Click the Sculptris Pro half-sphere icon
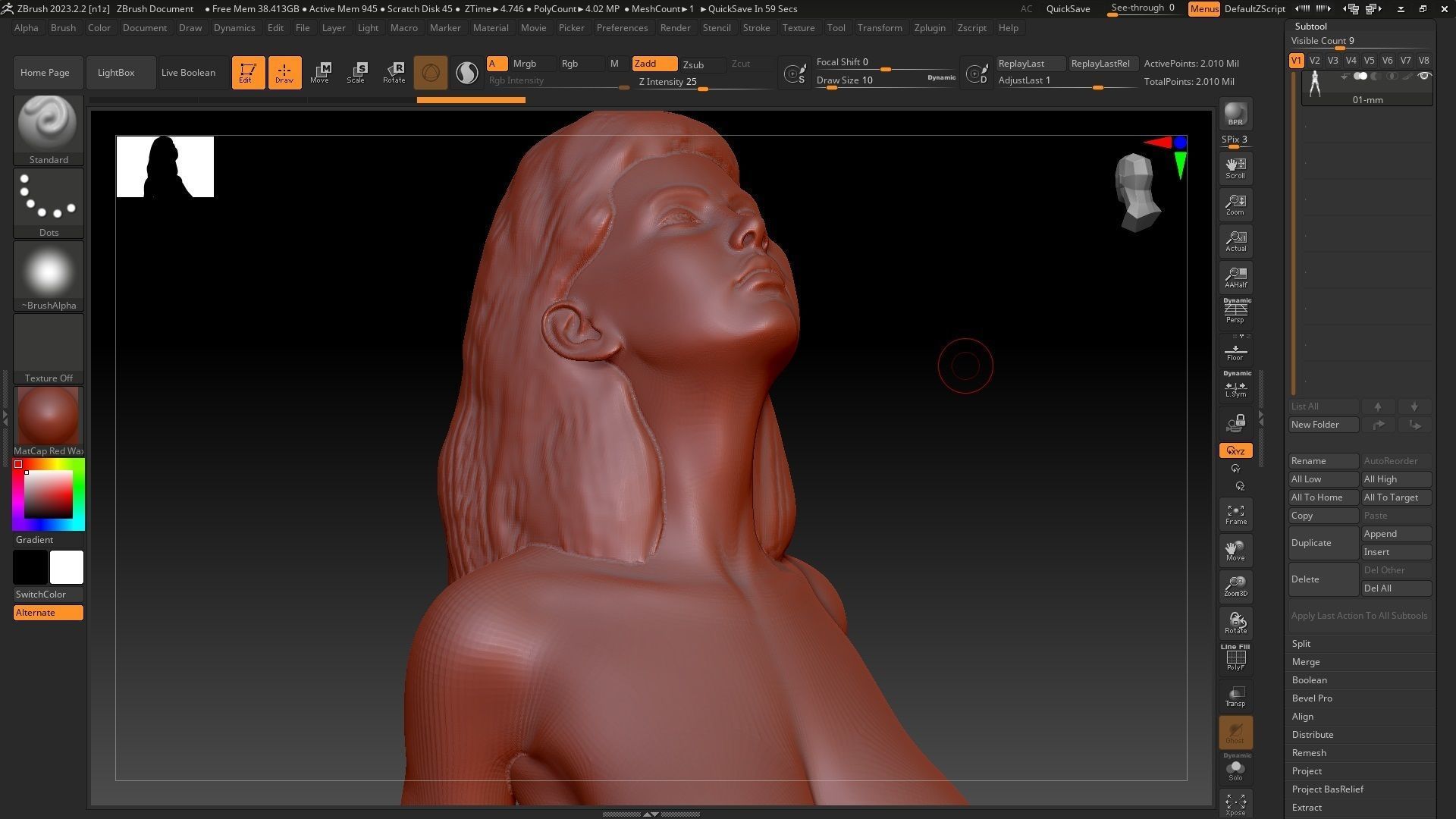The width and height of the screenshot is (1456, 819). (467, 73)
